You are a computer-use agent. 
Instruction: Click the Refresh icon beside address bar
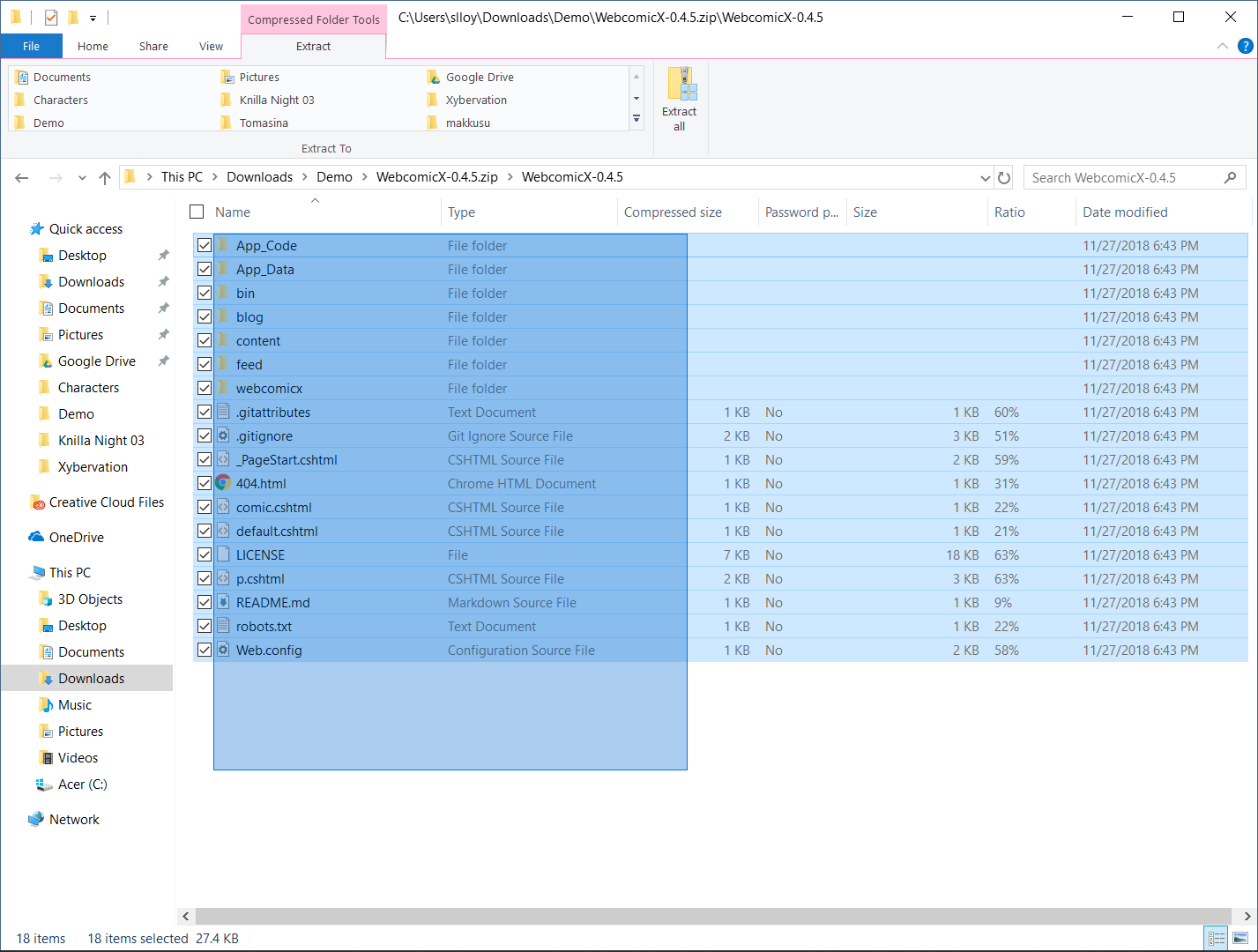coord(1004,177)
